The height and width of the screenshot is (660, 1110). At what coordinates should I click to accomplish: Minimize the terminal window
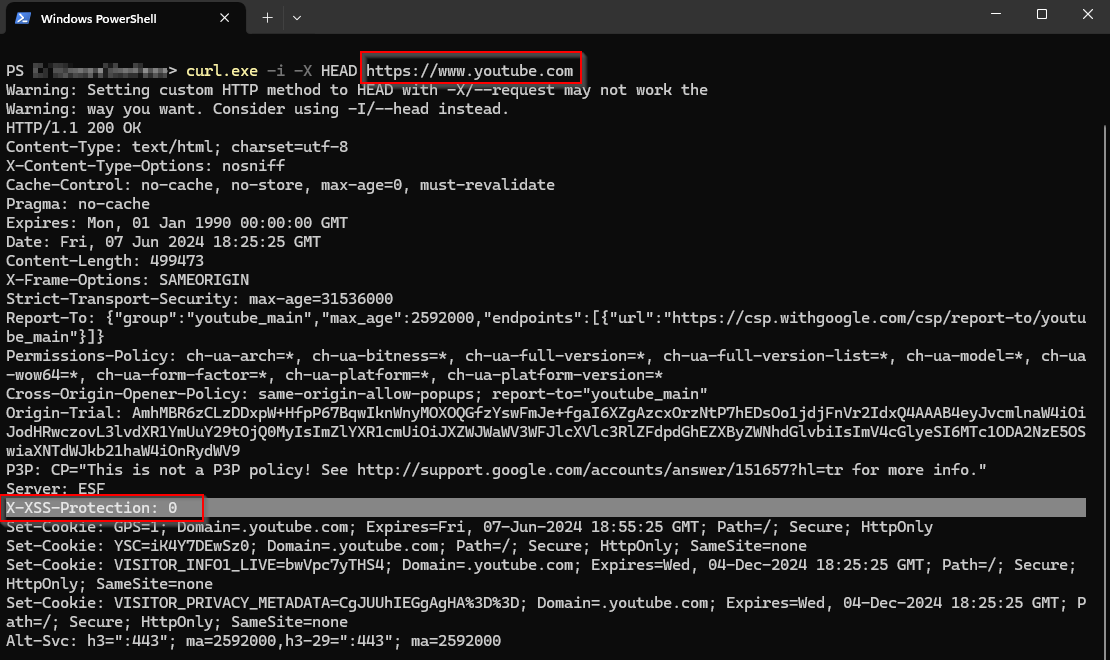click(995, 15)
